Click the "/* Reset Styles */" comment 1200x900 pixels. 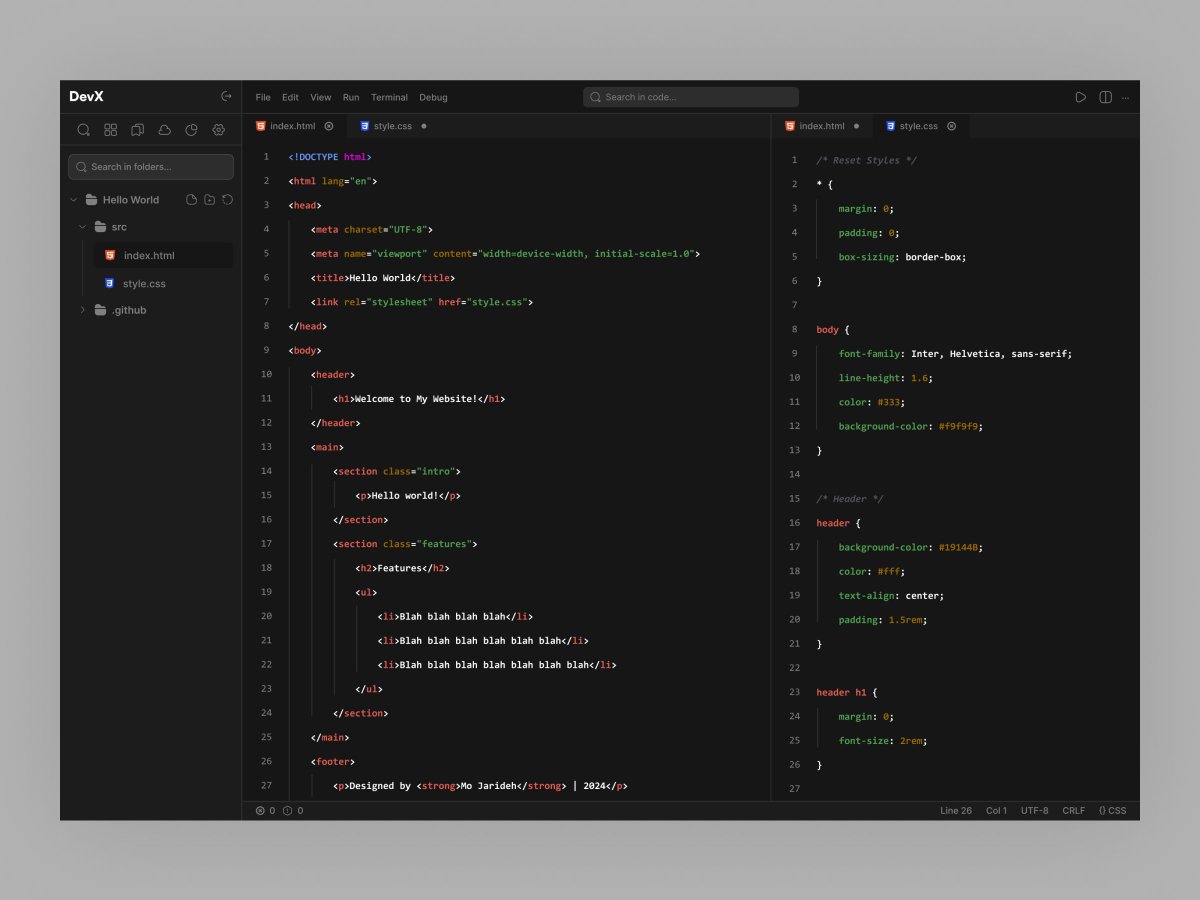point(866,160)
